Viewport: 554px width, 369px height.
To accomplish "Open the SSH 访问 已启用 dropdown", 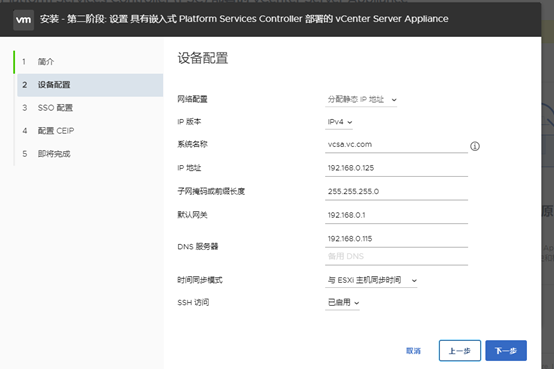I will pyautogui.click(x=342, y=303).
